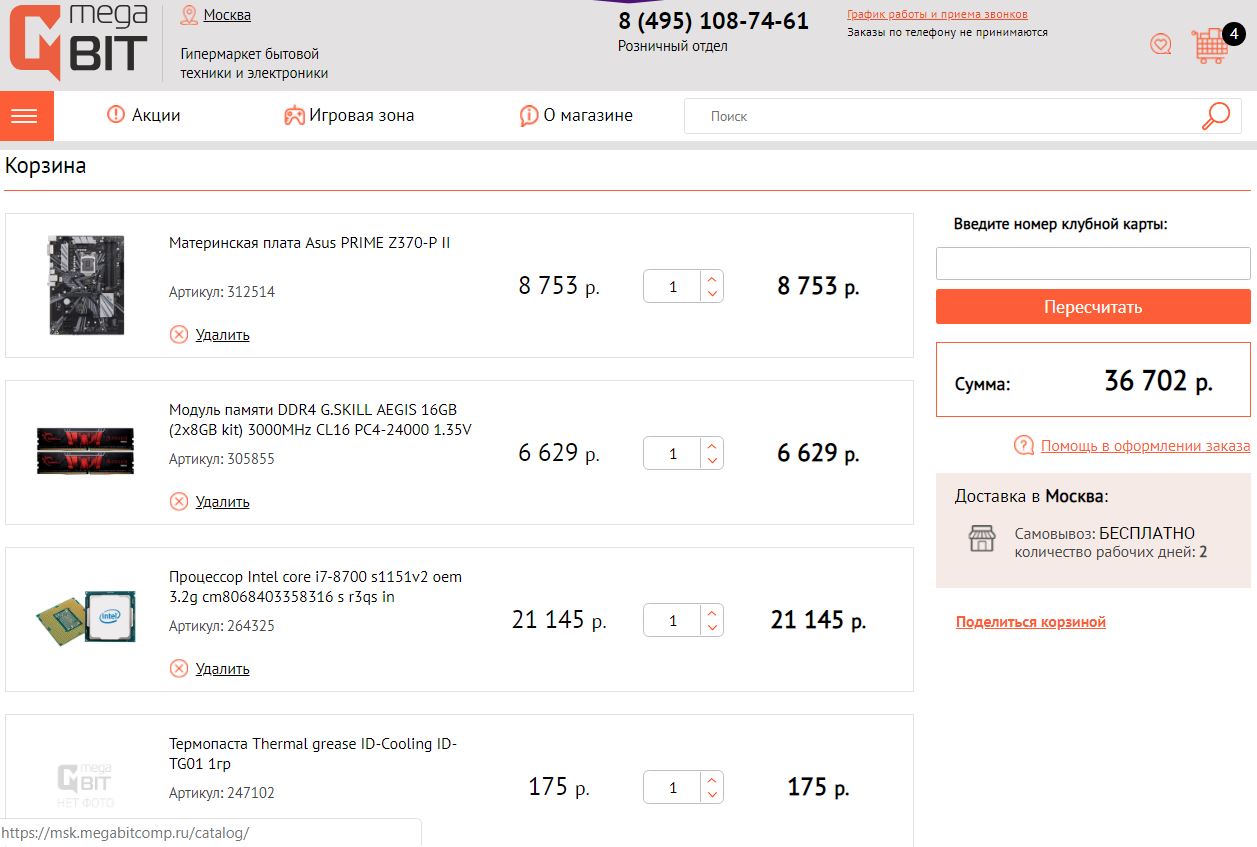
Task: Open the shopping cart icon
Action: 1210,46
